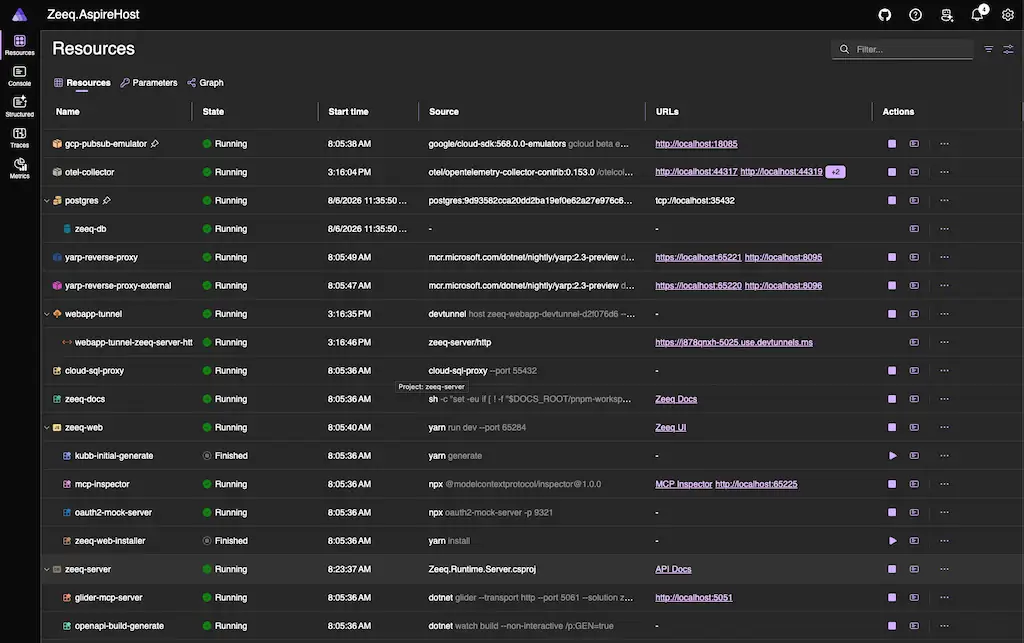The width and height of the screenshot is (1024, 643).
Task: Collapse the zeeq-web resource group
Action: click(46, 428)
